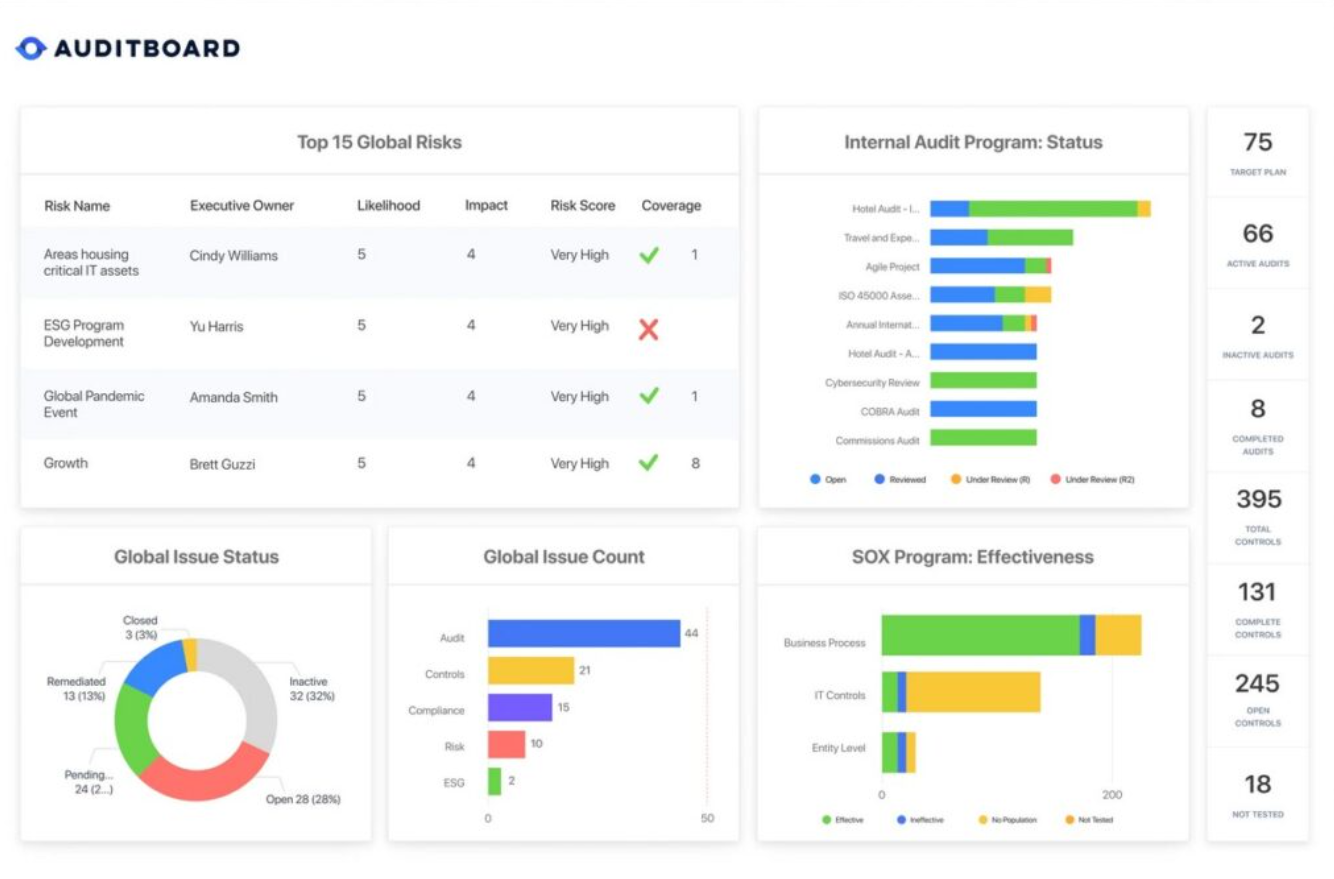
Task: Click the 245 Open Controls stat card
Action: [1258, 696]
